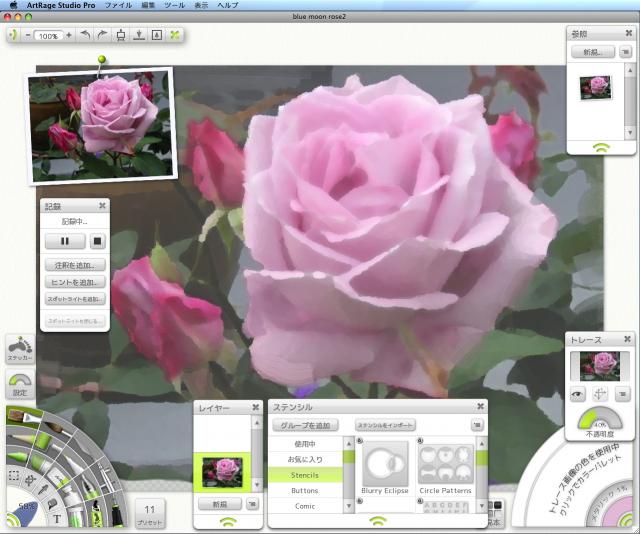Screen dimensions: 640x534
Task: Open the 参照 panel options menu button
Action: pos(624,52)
